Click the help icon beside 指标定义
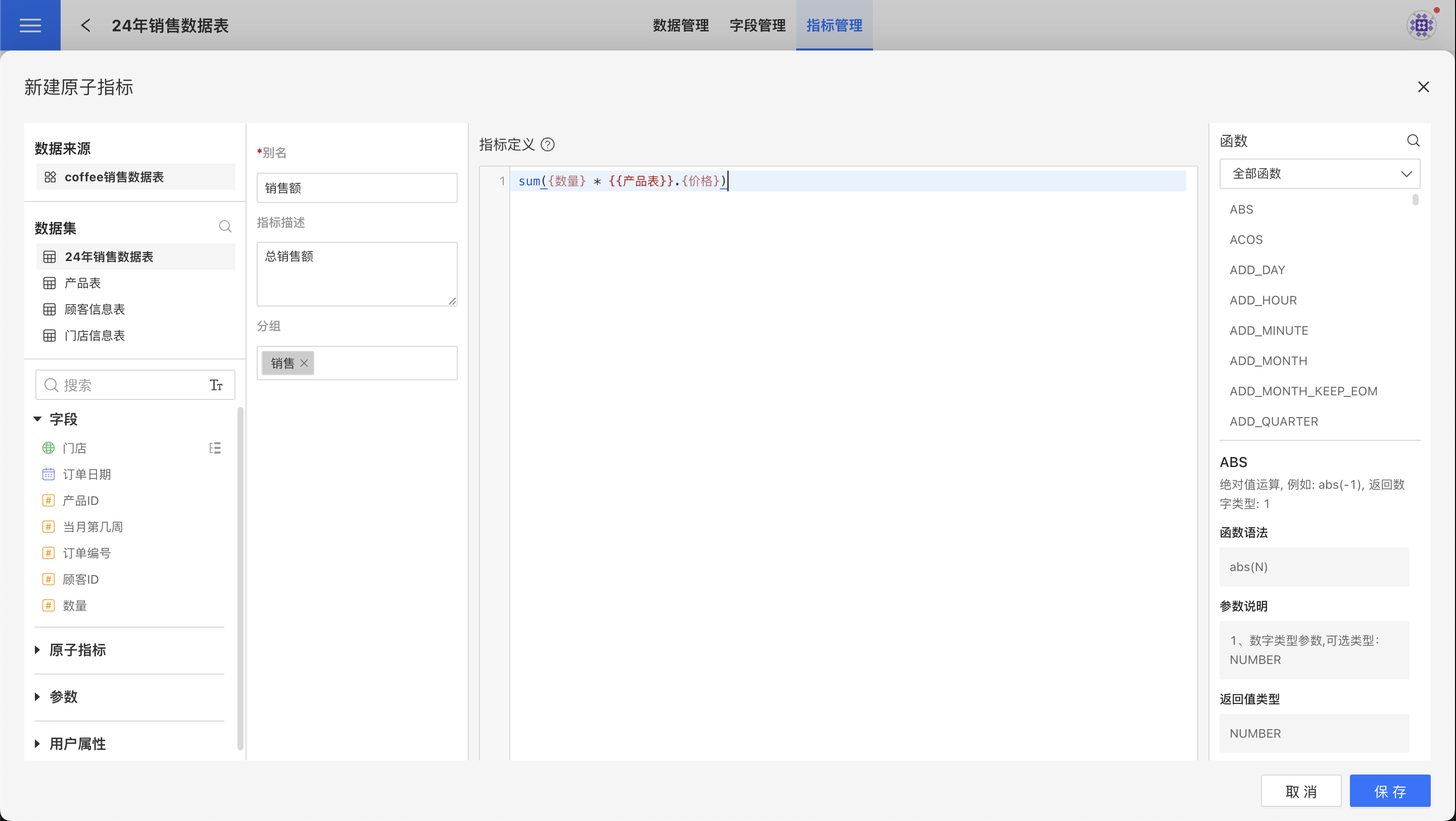The width and height of the screenshot is (1456, 821). [x=547, y=144]
